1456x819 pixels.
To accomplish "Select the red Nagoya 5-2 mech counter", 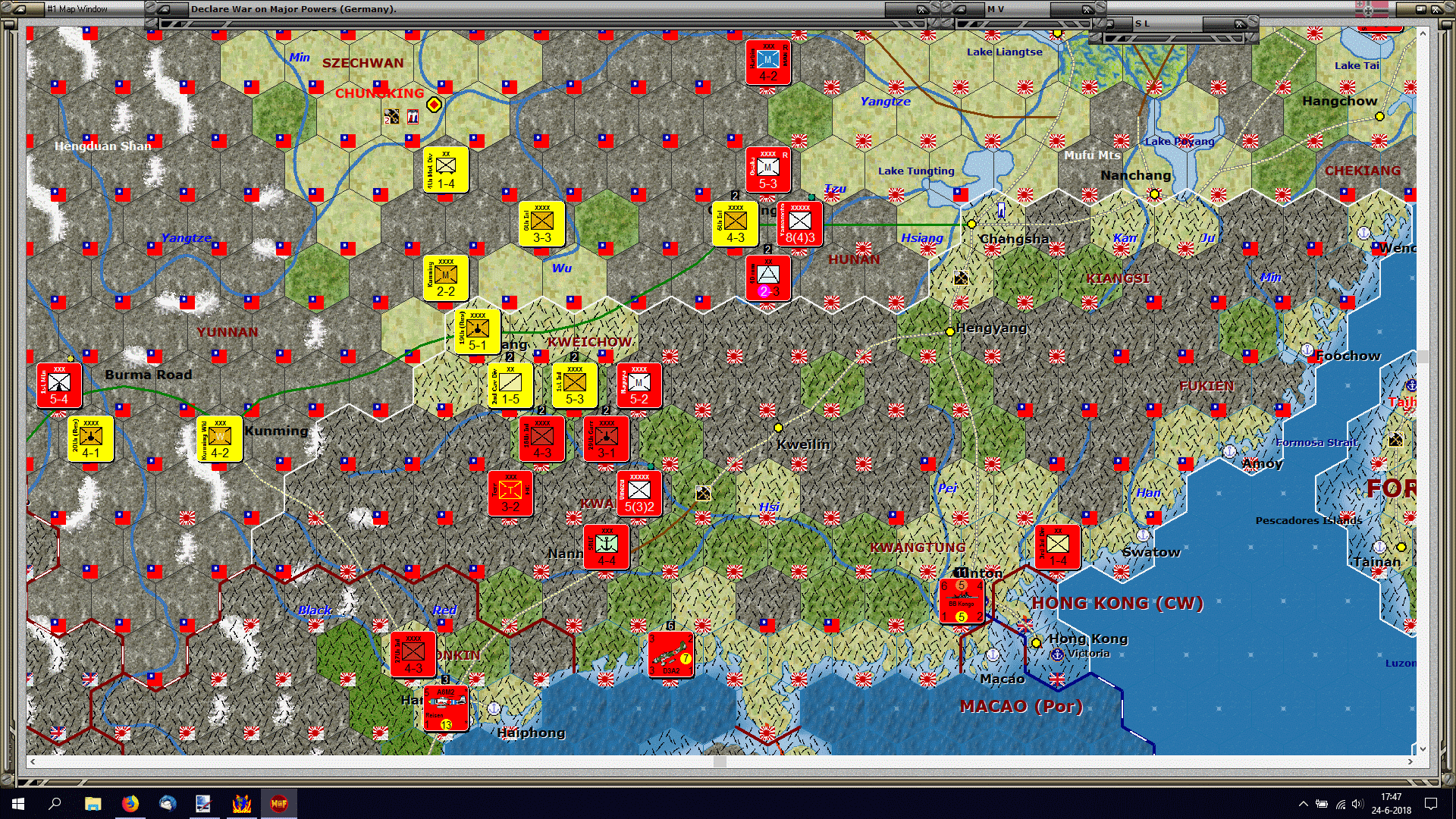I will [639, 385].
